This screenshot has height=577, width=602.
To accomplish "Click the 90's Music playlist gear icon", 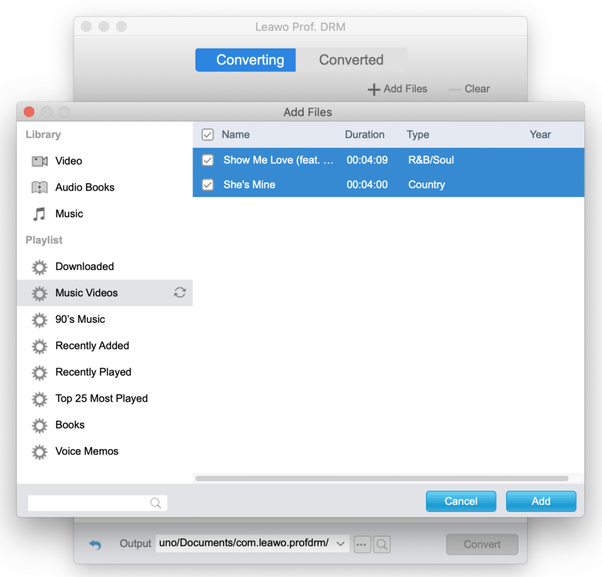I will pyautogui.click(x=40, y=320).
